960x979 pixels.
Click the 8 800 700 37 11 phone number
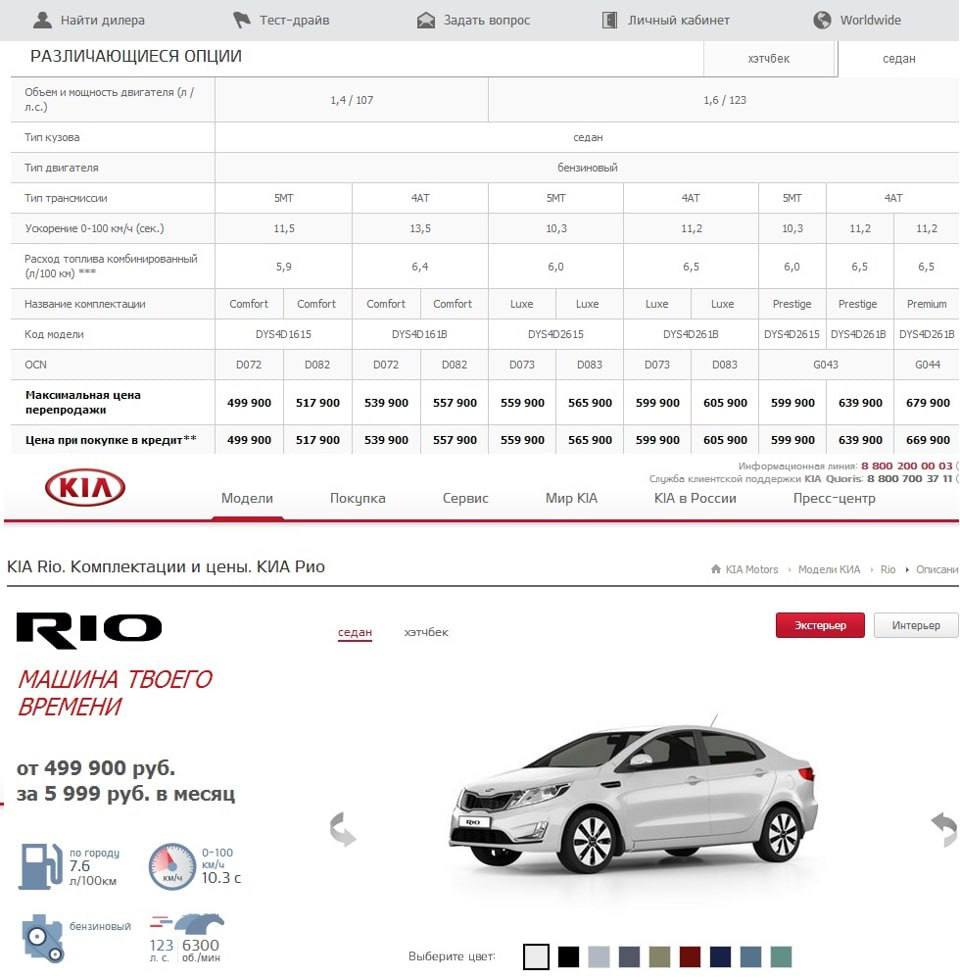pyautogui.click(x=909, y=479)
